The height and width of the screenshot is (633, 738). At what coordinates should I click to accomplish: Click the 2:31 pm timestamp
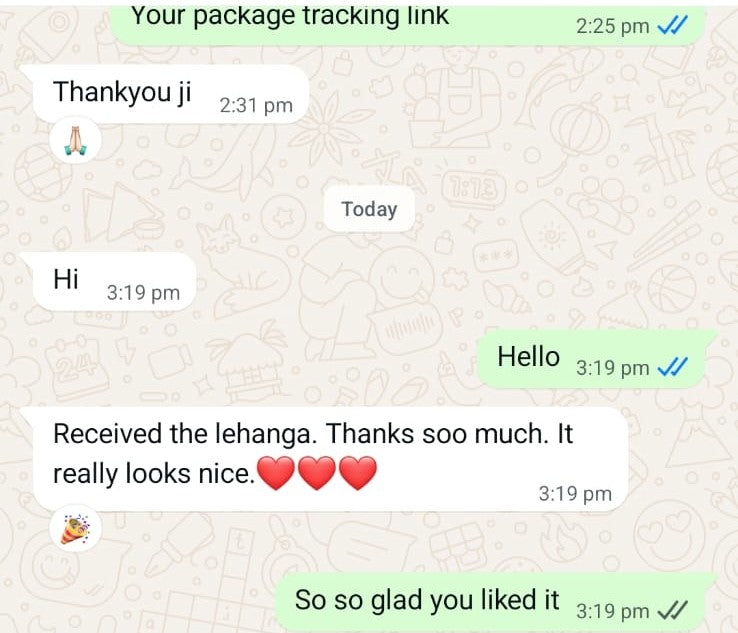point(256,105)
